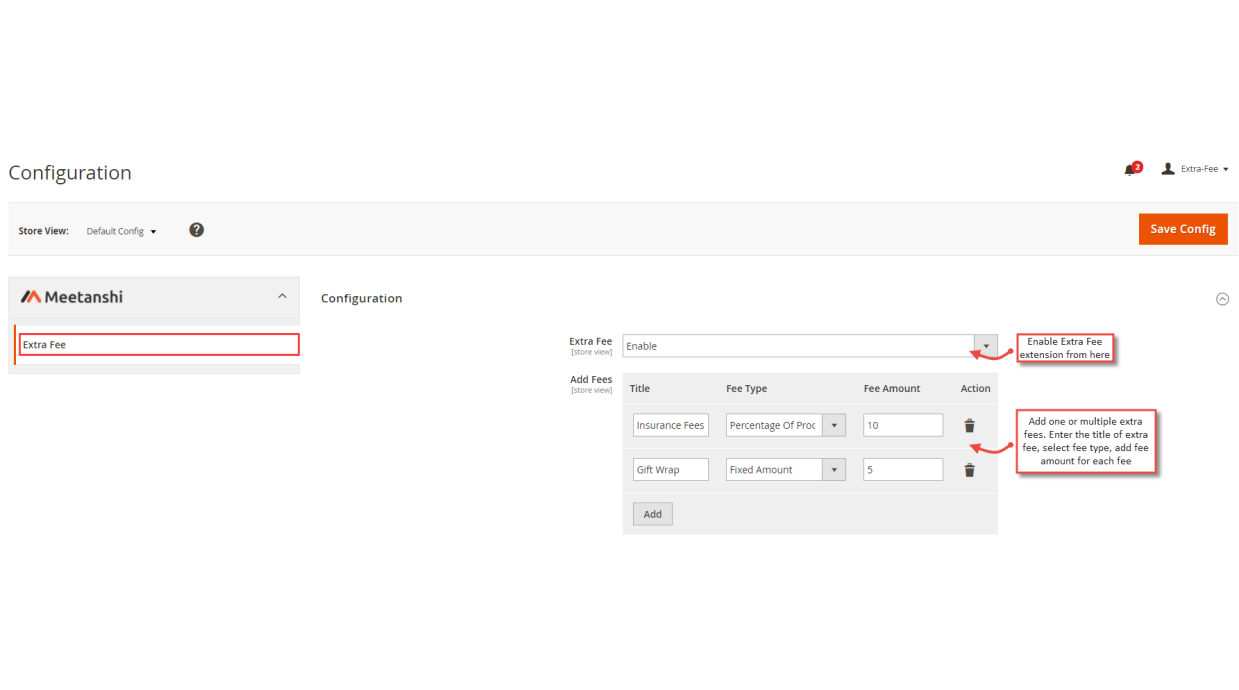Click the Meetanshi logo
Viewport: 1239px width, 690px height.
click(72, 297)
